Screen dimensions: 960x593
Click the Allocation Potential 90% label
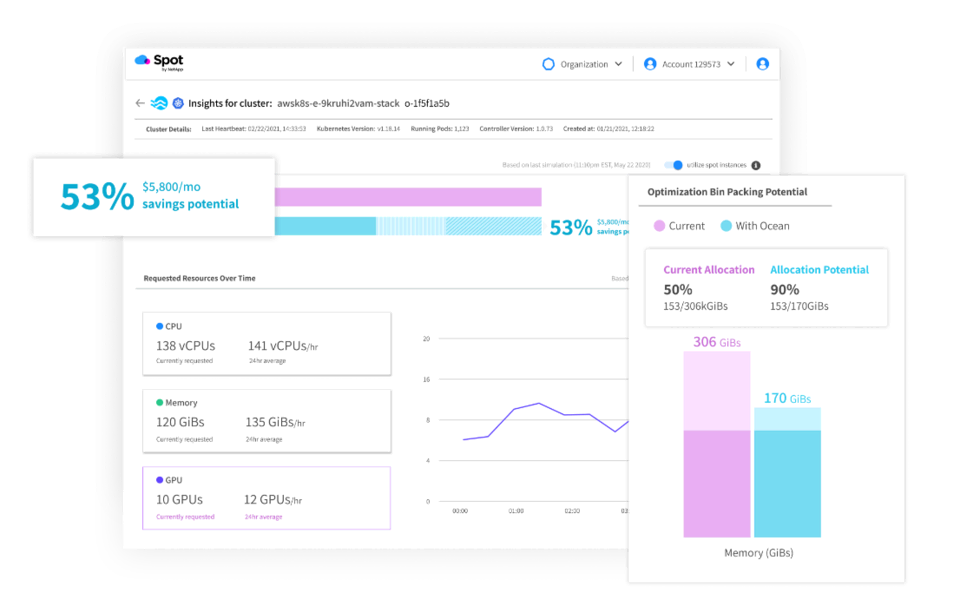point(819,270)
